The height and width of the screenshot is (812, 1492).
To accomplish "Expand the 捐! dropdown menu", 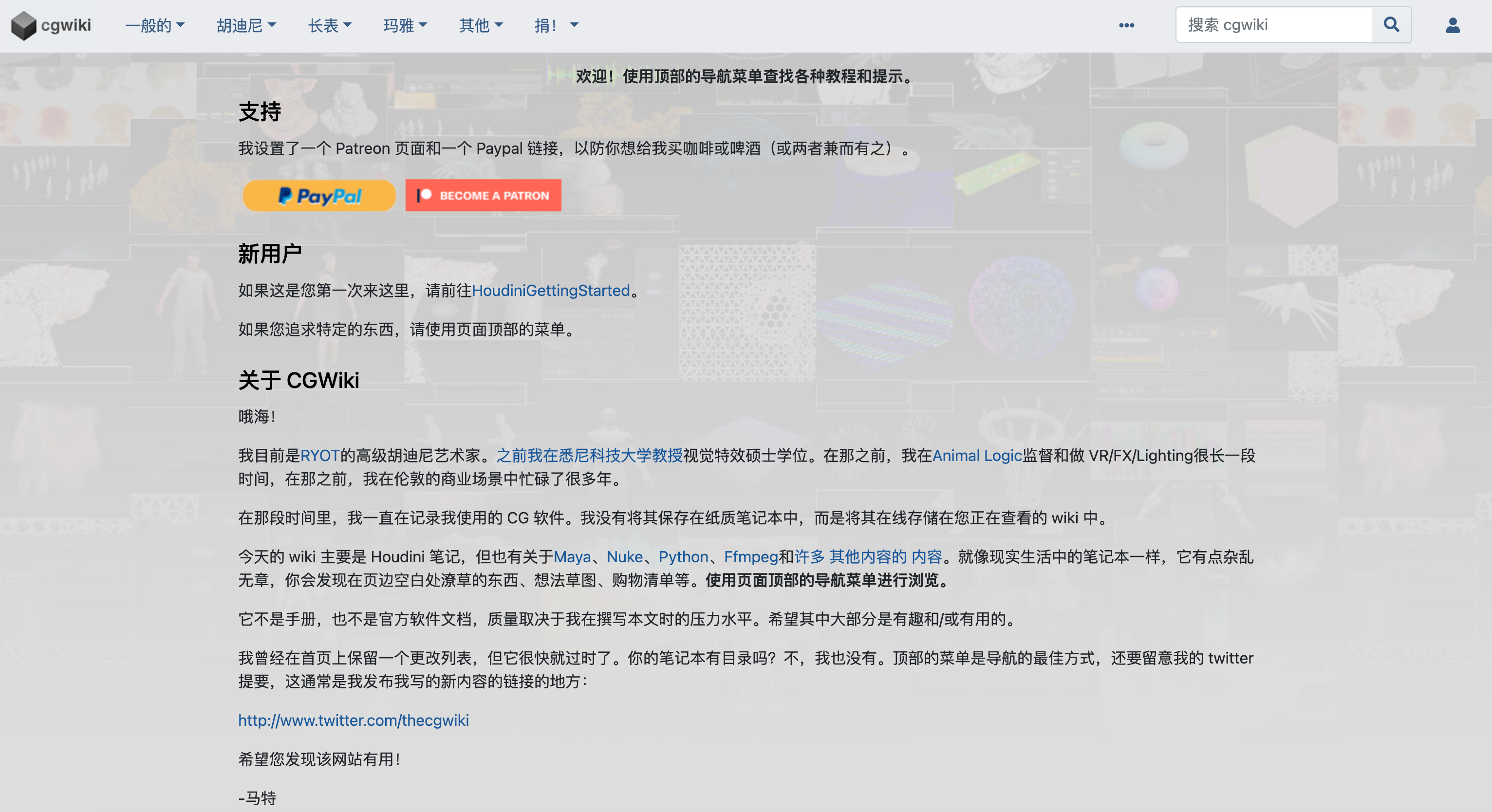I will [x=556, y=25].
